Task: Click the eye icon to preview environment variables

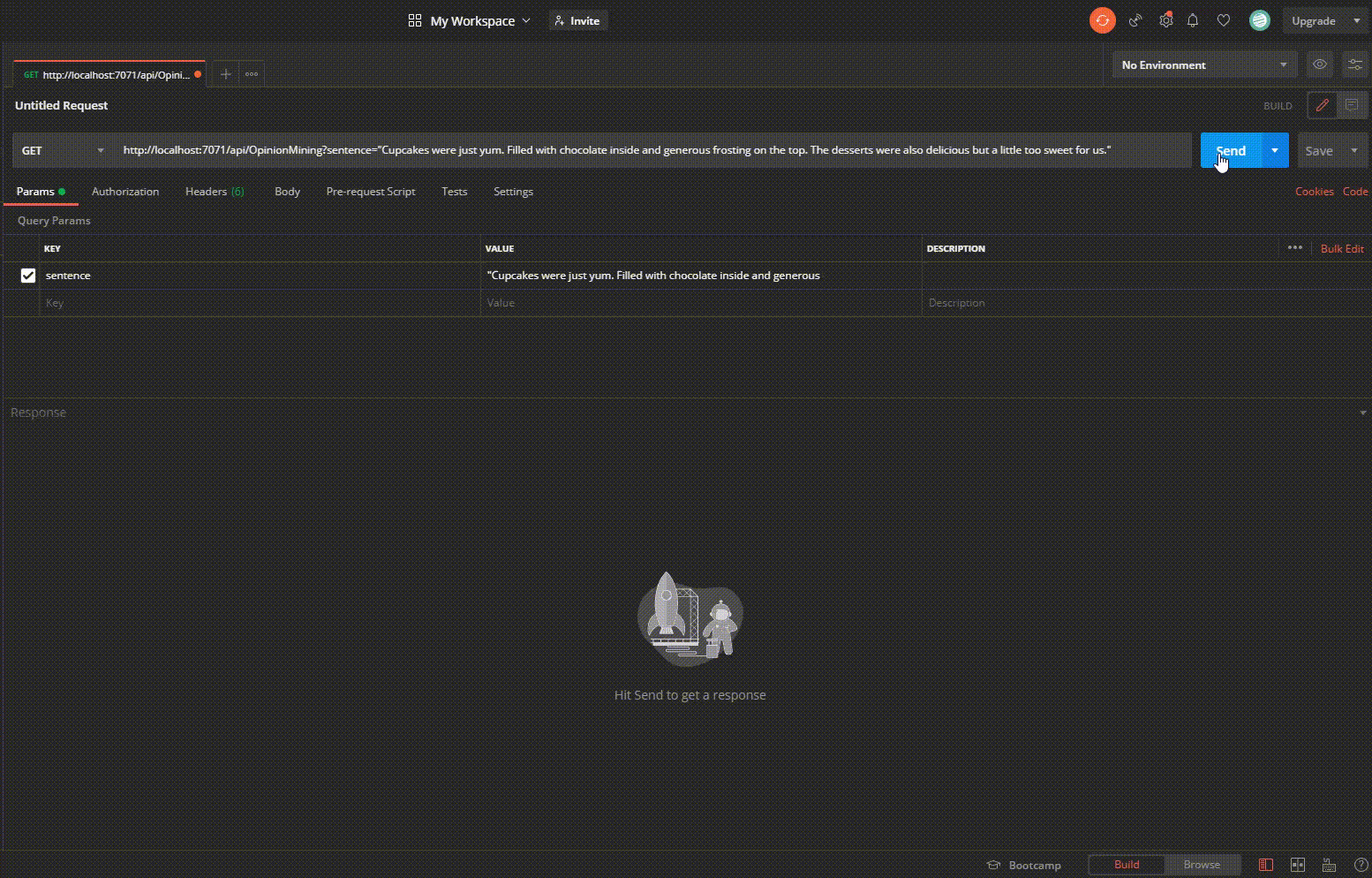Action: (1320, 64)
